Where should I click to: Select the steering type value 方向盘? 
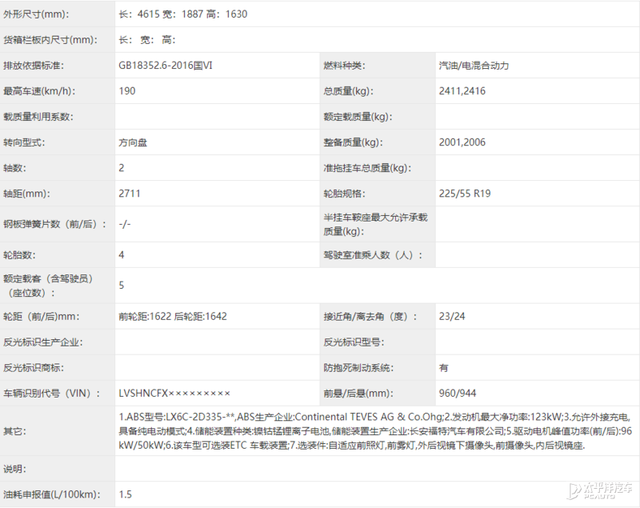point(133,142)
